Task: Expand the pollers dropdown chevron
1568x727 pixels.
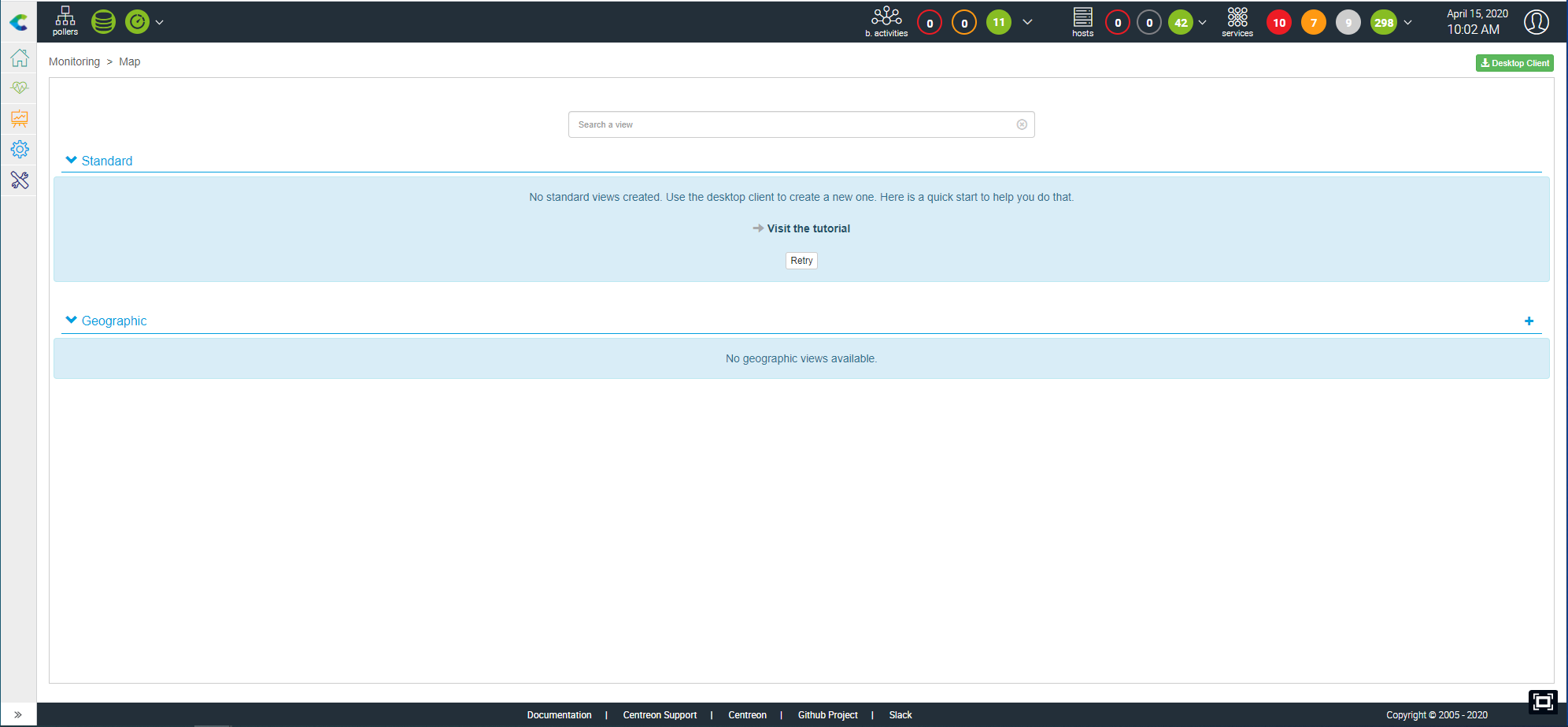Action: (x=160, y=23)
